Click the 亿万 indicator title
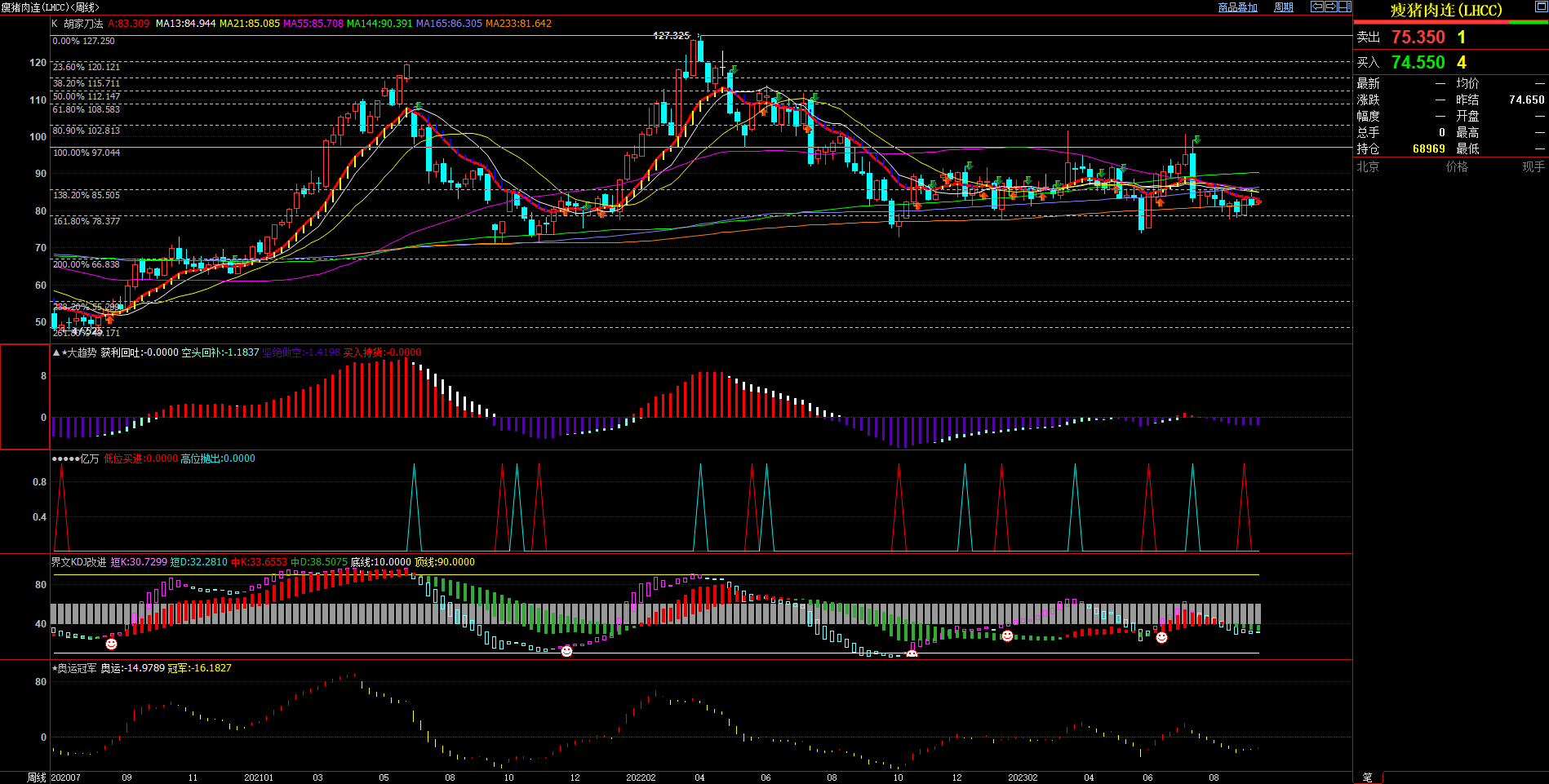 89,458
